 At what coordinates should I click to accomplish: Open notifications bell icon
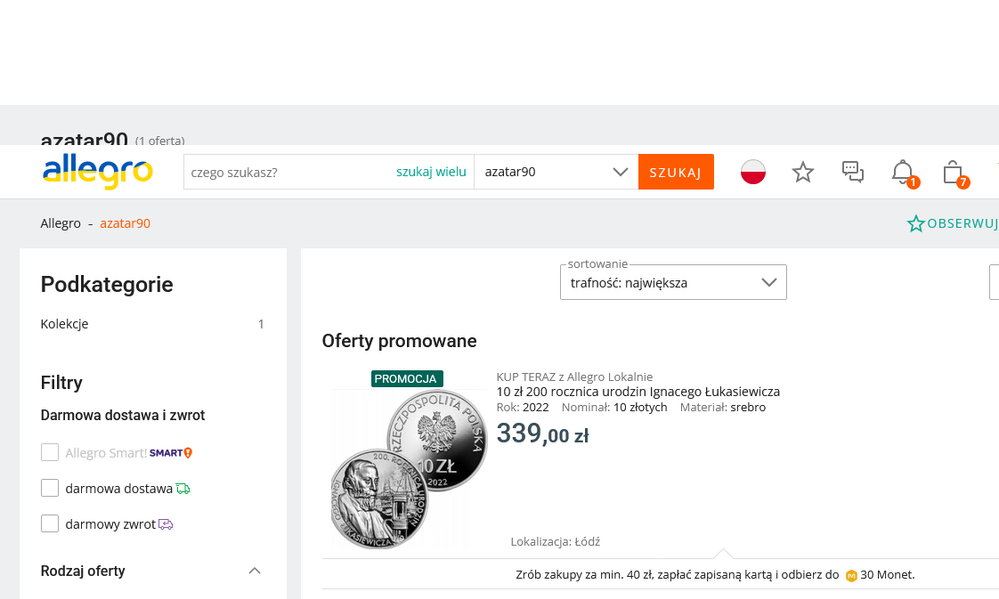coord(903,172)
